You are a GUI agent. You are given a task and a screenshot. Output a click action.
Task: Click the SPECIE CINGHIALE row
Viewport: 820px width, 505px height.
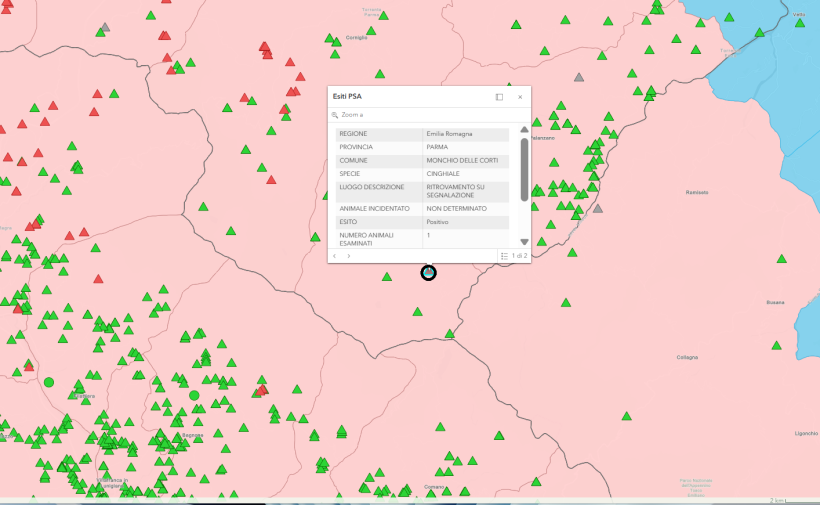click(422, 174)
